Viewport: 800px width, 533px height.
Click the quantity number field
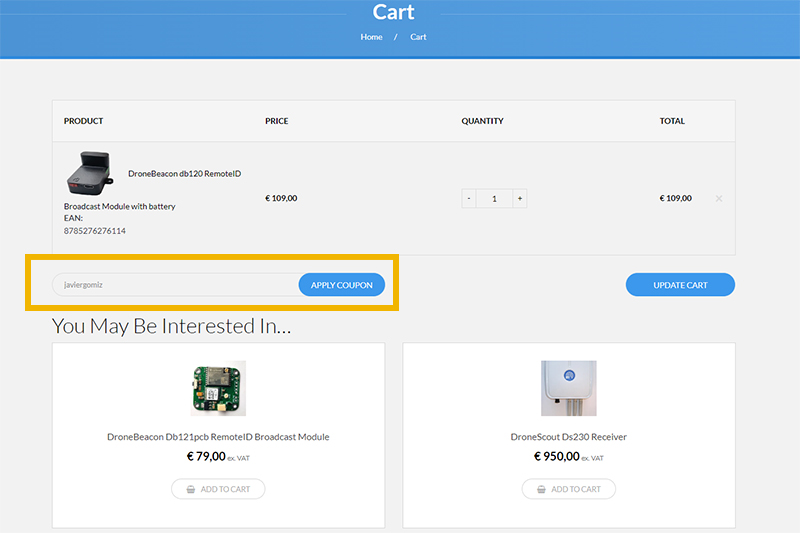pos(494,199)
